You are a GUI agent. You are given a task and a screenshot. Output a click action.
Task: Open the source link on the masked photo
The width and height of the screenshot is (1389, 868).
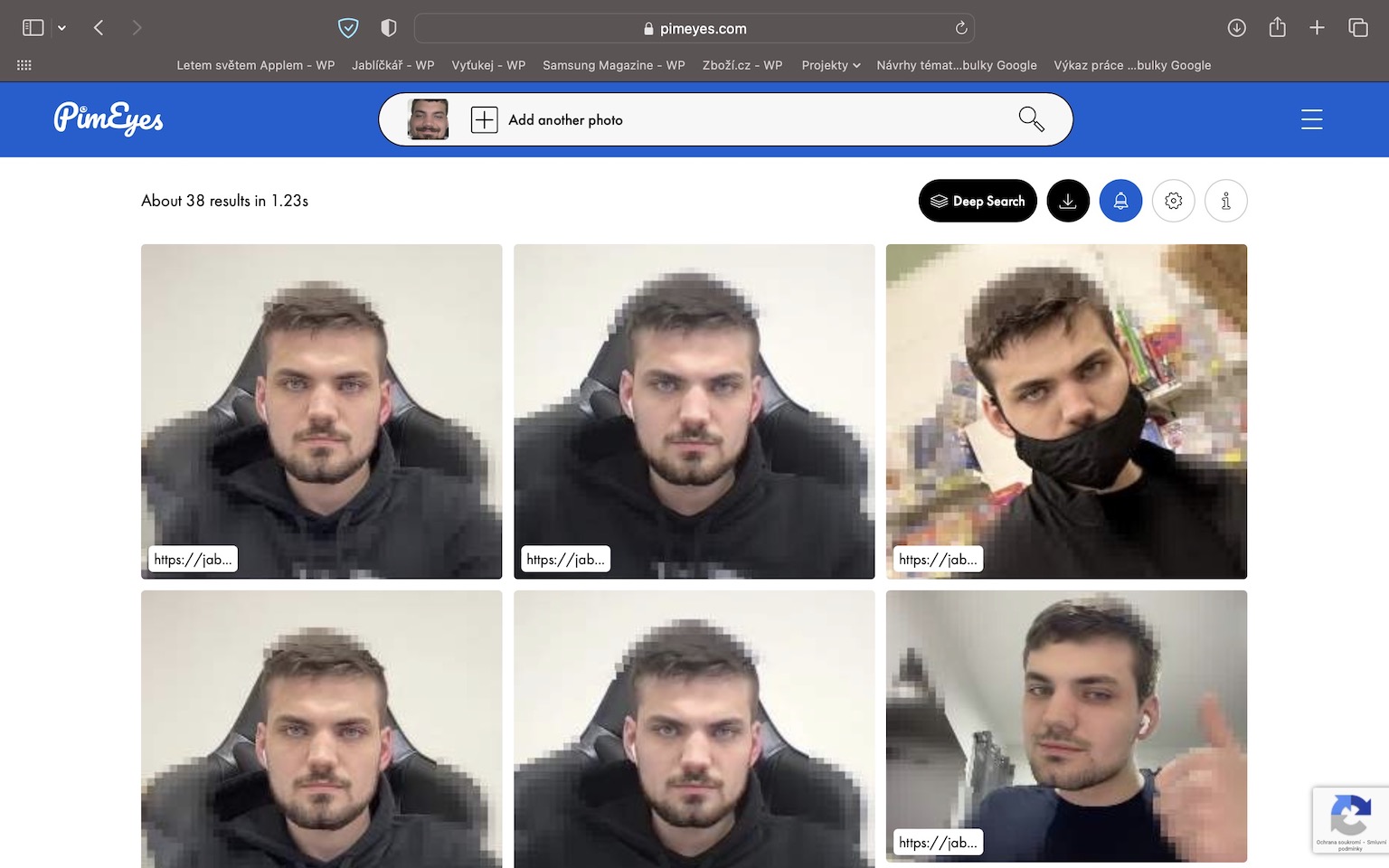(x=938, y=560)
